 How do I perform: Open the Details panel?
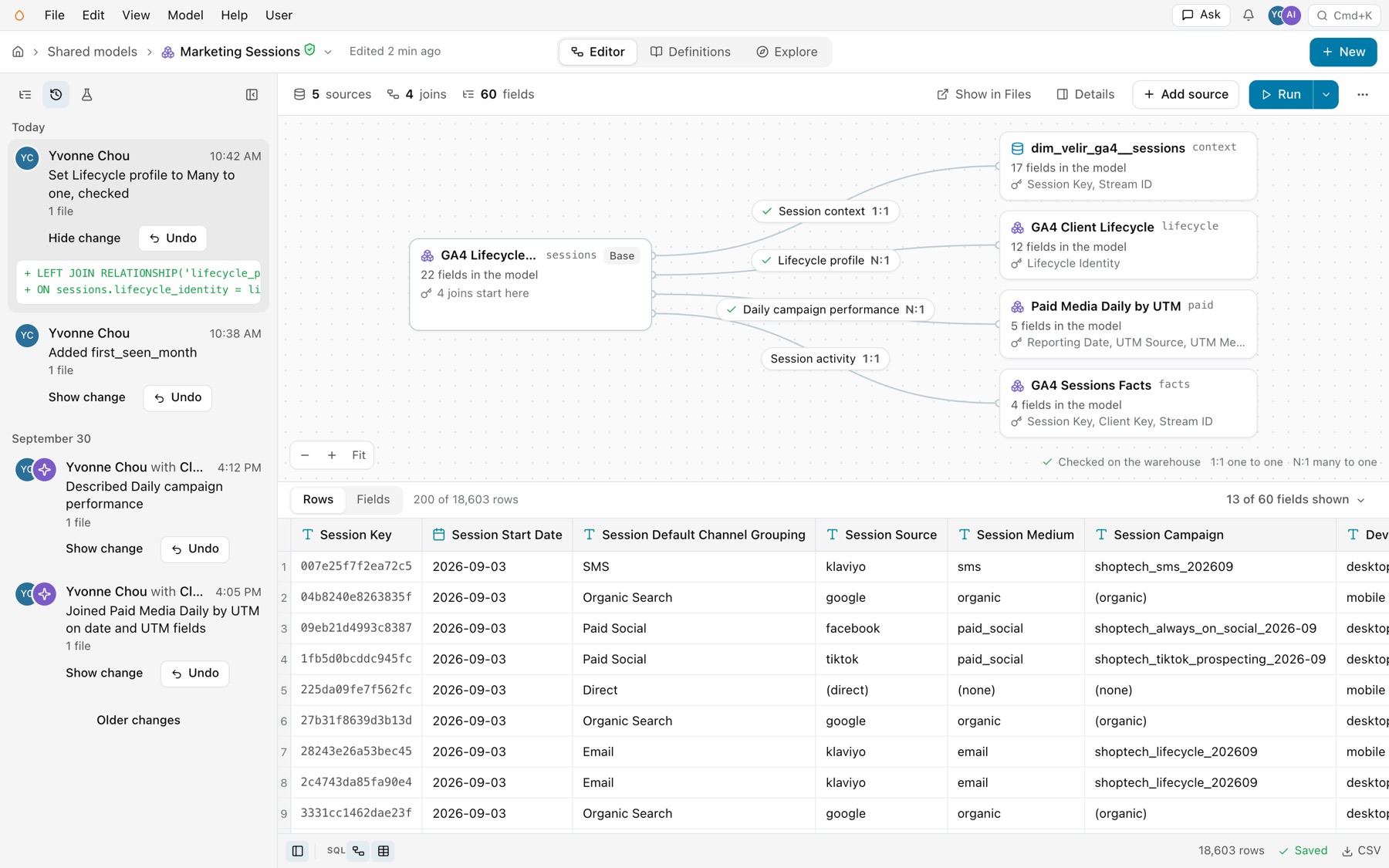(x=1085, y=94)
